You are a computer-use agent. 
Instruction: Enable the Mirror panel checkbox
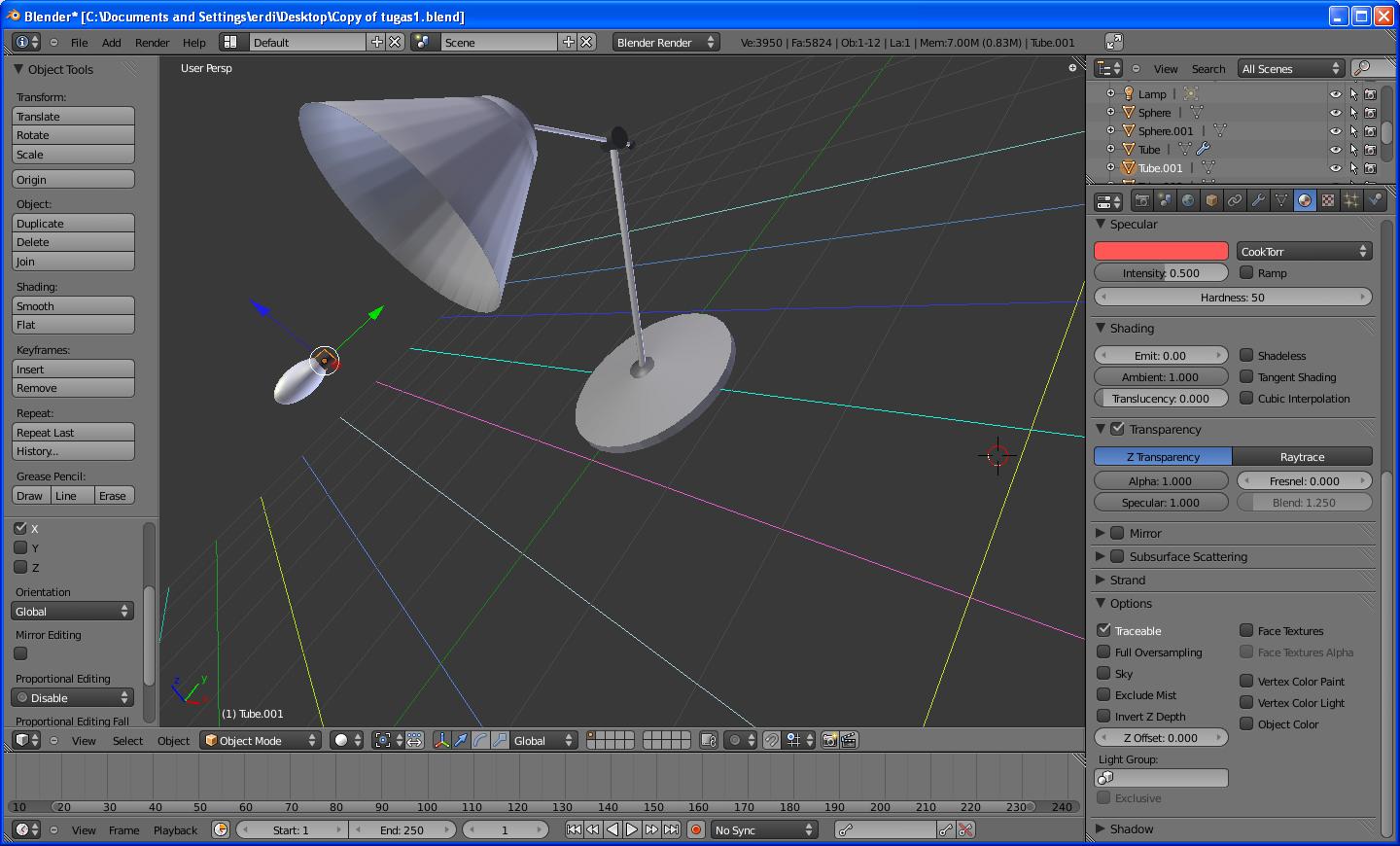pos(1118,533)
